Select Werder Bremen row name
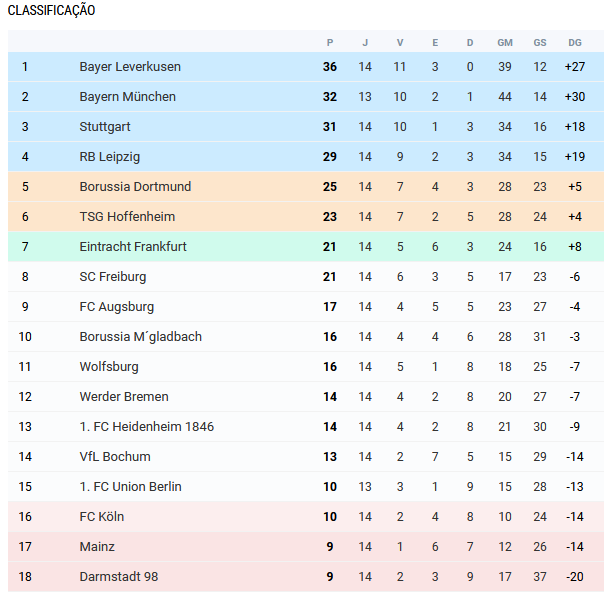Viewport: 604px width, 593px height. click(124, 396)
